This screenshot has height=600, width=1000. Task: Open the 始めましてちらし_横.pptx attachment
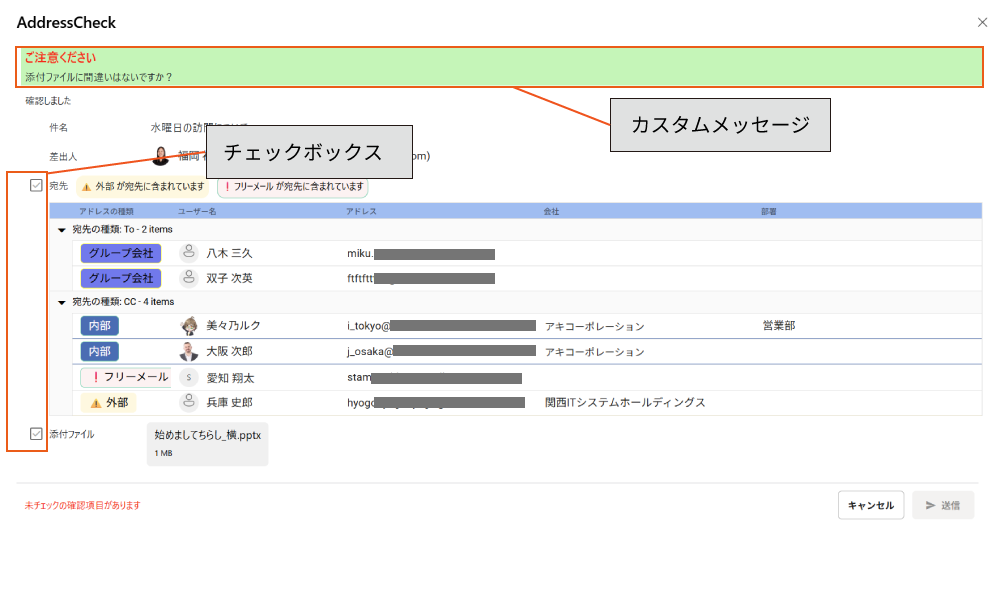[x=207, y=443]
